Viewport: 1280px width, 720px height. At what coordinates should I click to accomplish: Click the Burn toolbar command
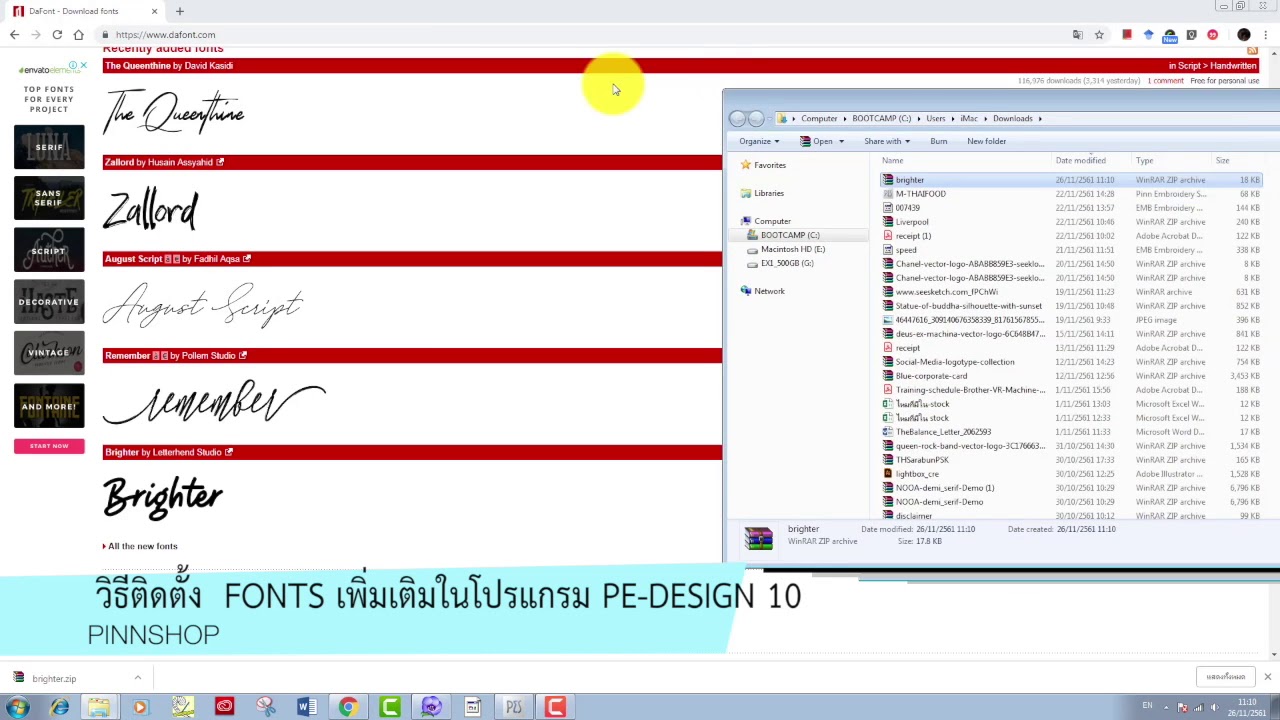[x=938, y=141]
